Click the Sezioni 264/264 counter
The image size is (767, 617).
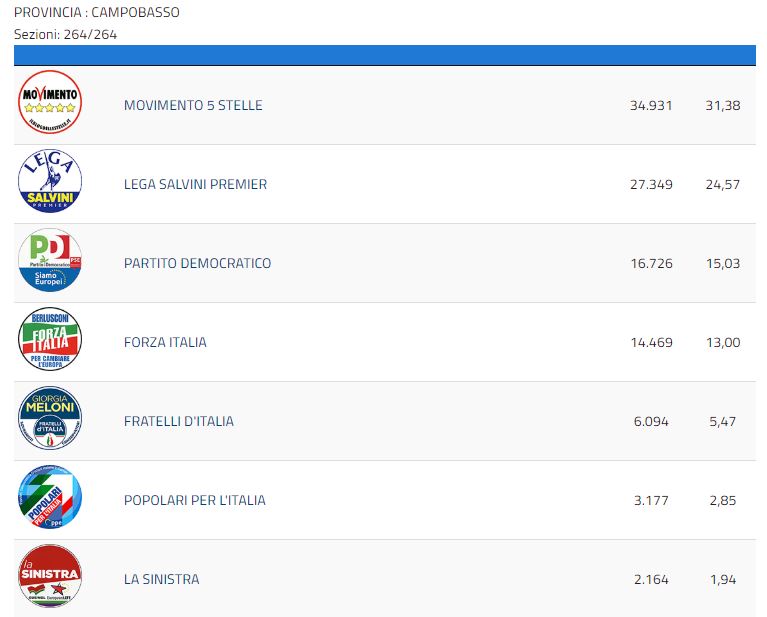66,35
